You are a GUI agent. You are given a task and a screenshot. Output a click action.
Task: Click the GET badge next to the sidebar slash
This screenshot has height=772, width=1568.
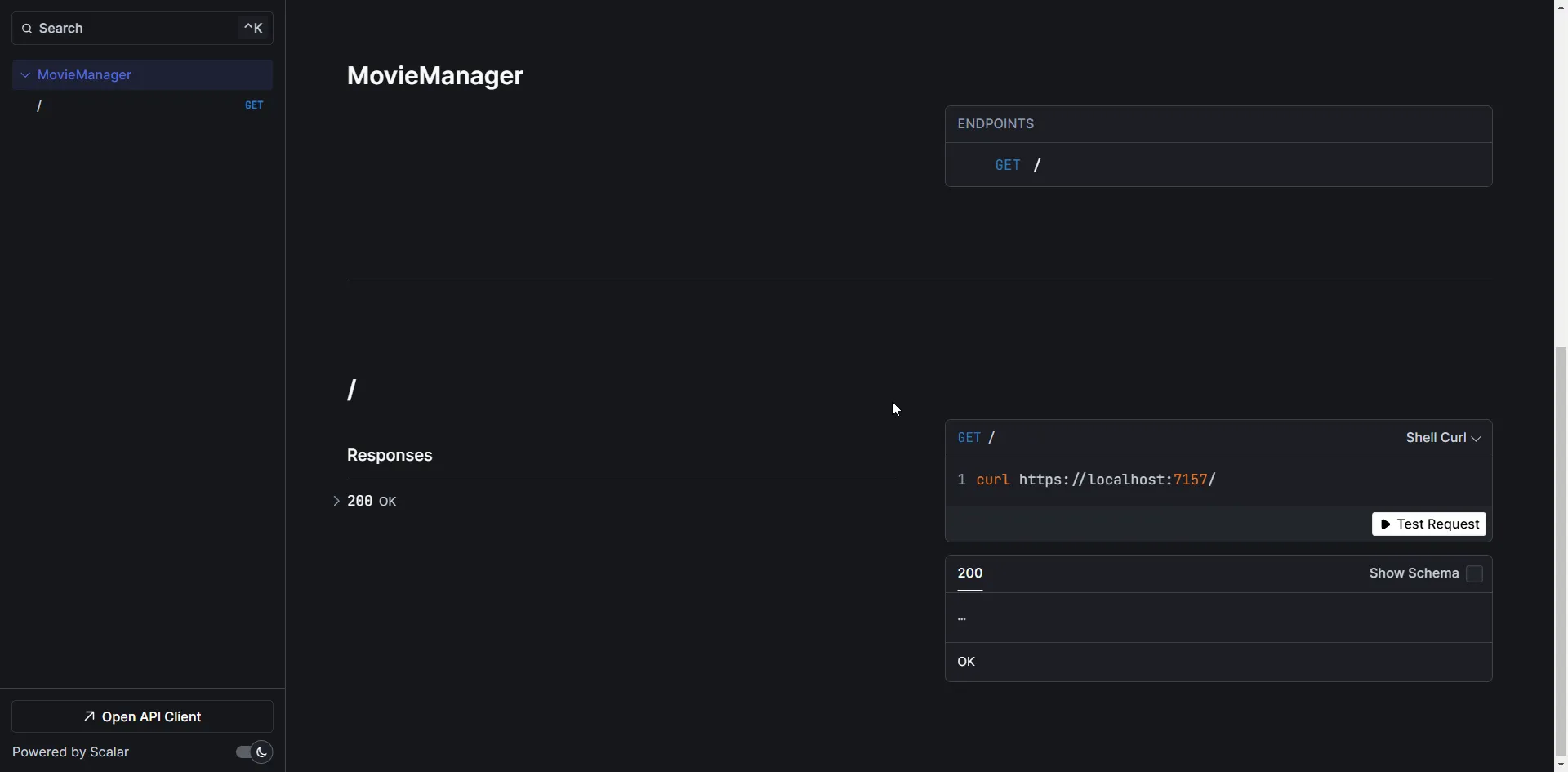pos(253,105)
